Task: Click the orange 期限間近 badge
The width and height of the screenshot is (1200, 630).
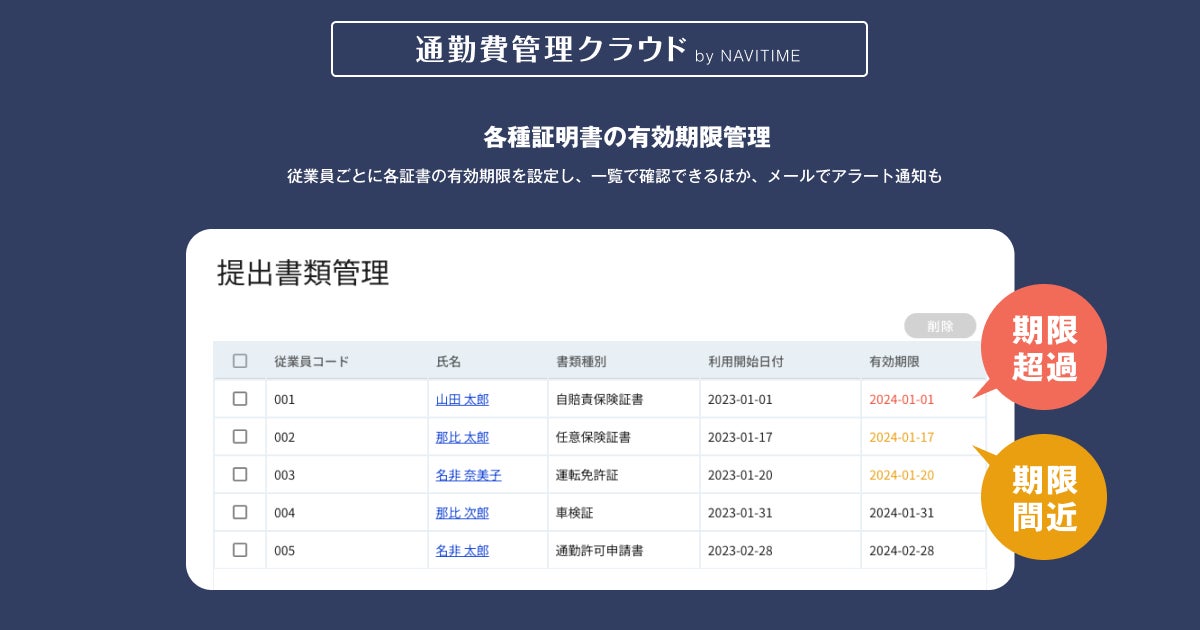Action: (1043, 497)
